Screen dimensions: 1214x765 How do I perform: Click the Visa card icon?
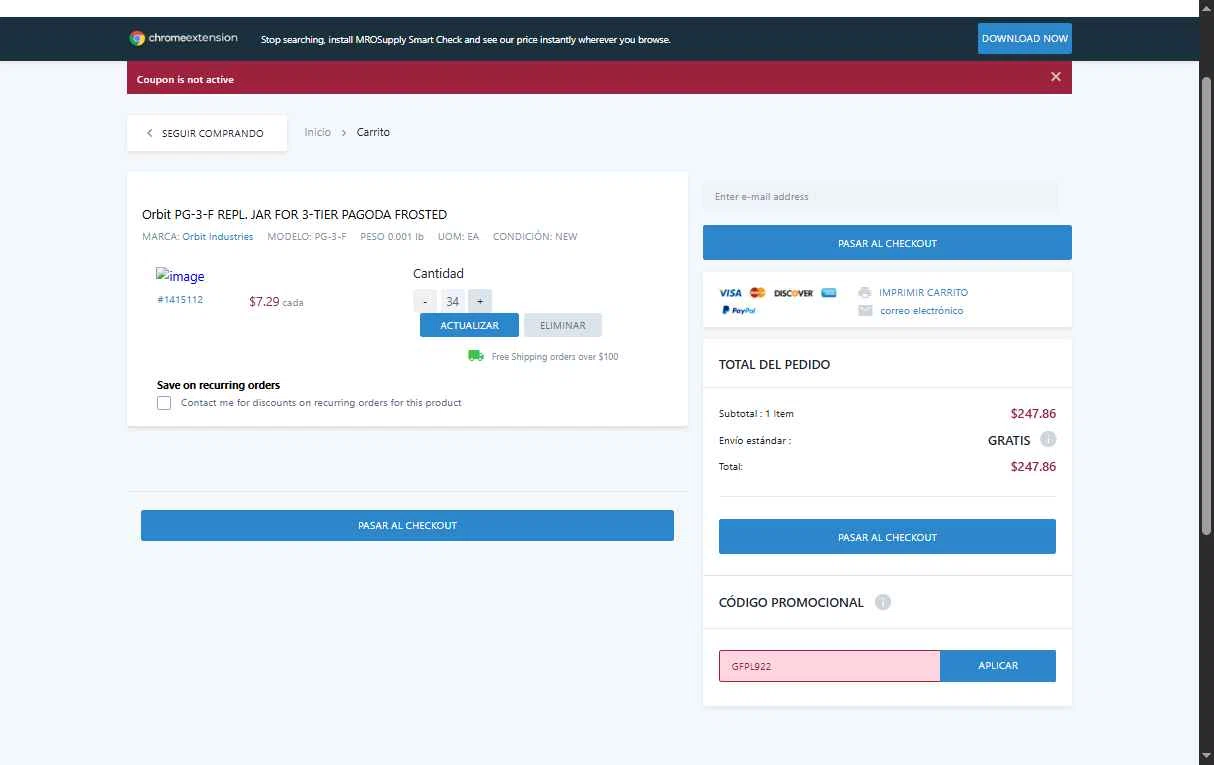(x=731, y=293)
